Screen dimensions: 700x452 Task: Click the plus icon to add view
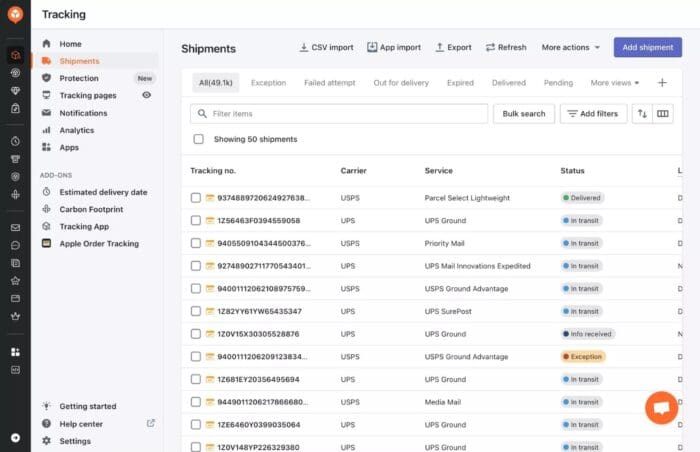662,83
